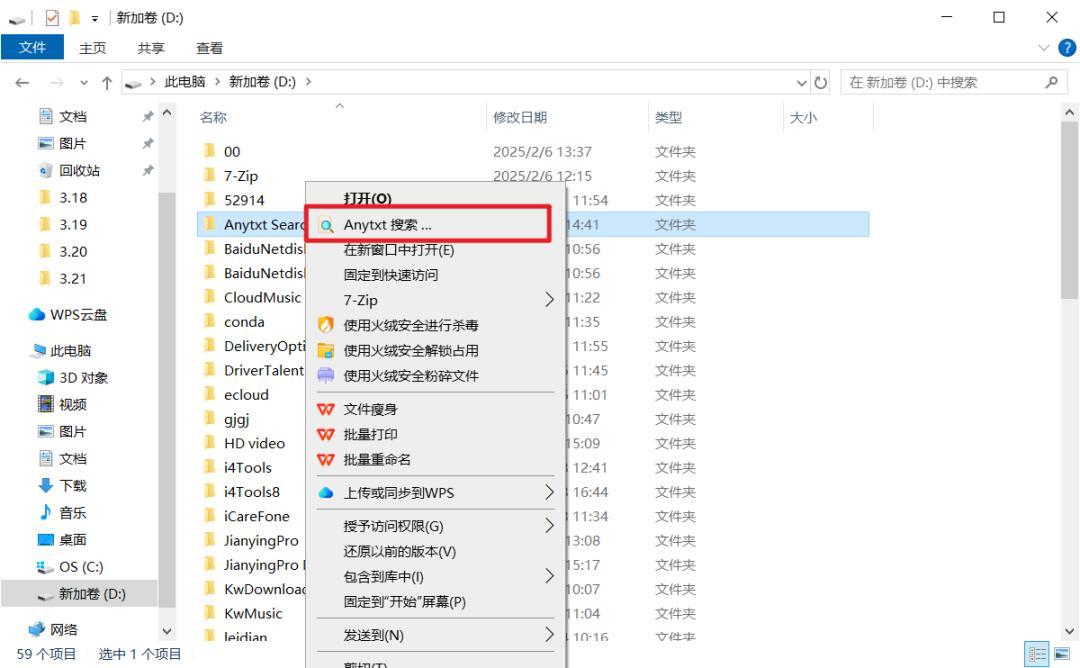The width and height of the screenshot is (1080, 668).
Task: Click the WPS batch rename icon
Action: click(325, 460)
